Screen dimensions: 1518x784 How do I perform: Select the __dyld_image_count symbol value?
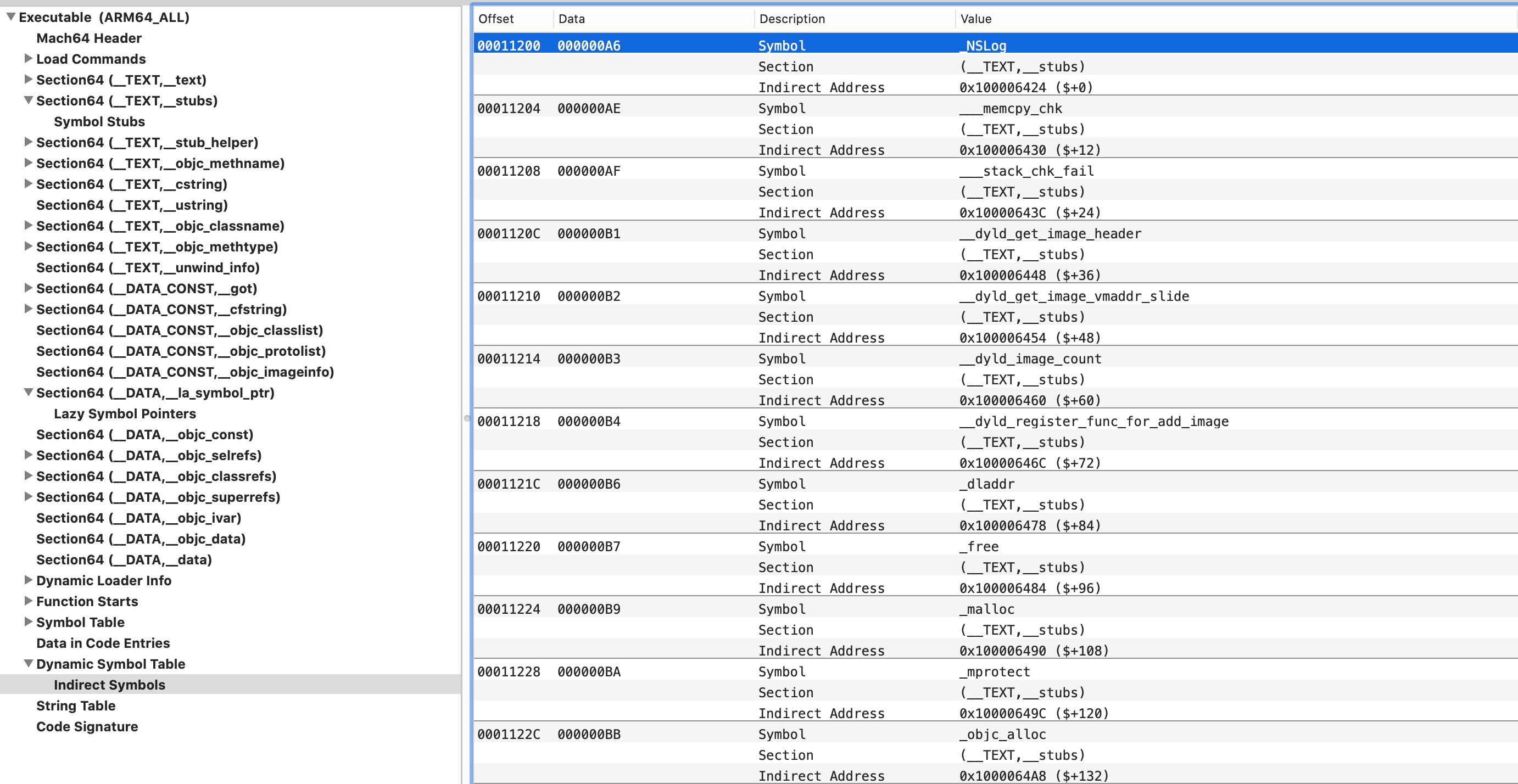[x=1030, y=359]
